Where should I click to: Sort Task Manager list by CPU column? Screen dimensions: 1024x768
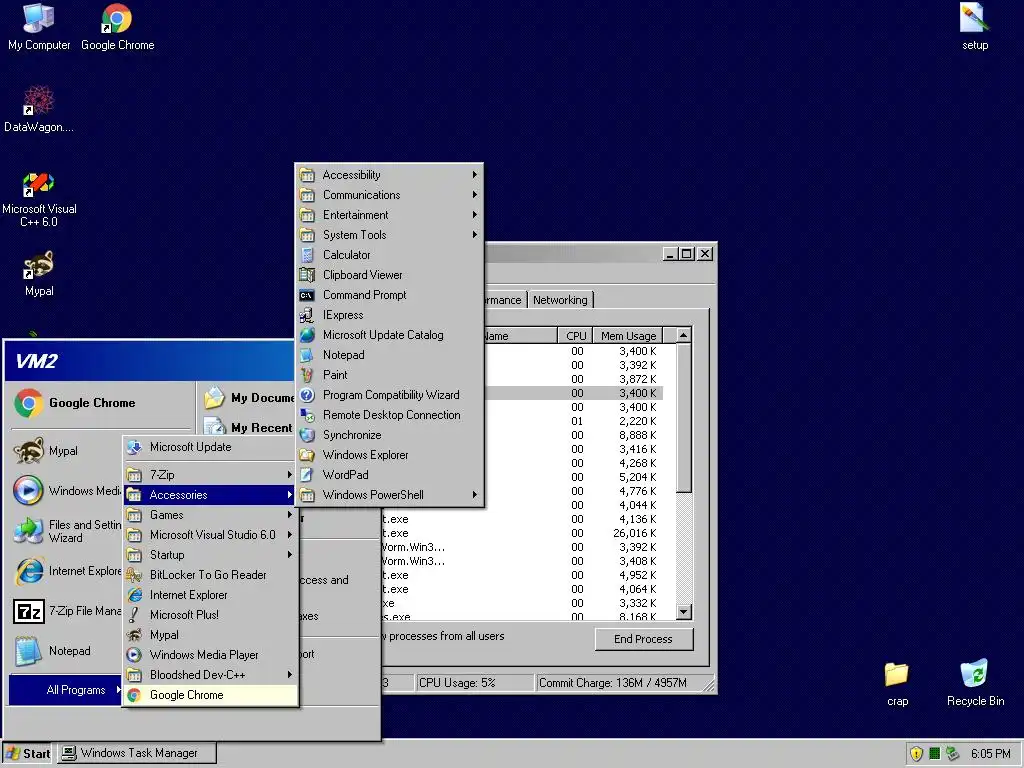575,336
